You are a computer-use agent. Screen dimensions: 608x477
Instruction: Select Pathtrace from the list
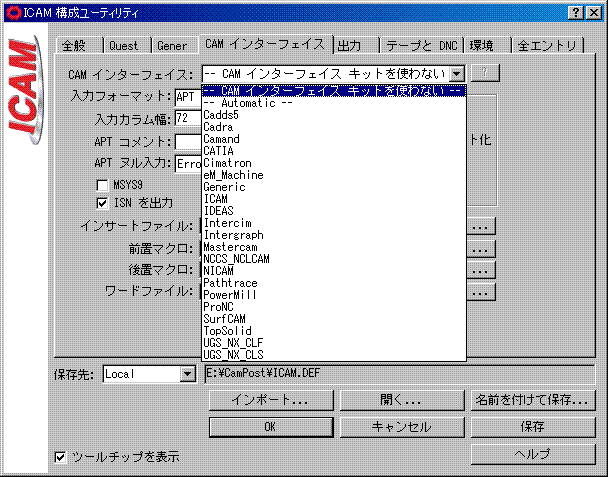point(334,283)
